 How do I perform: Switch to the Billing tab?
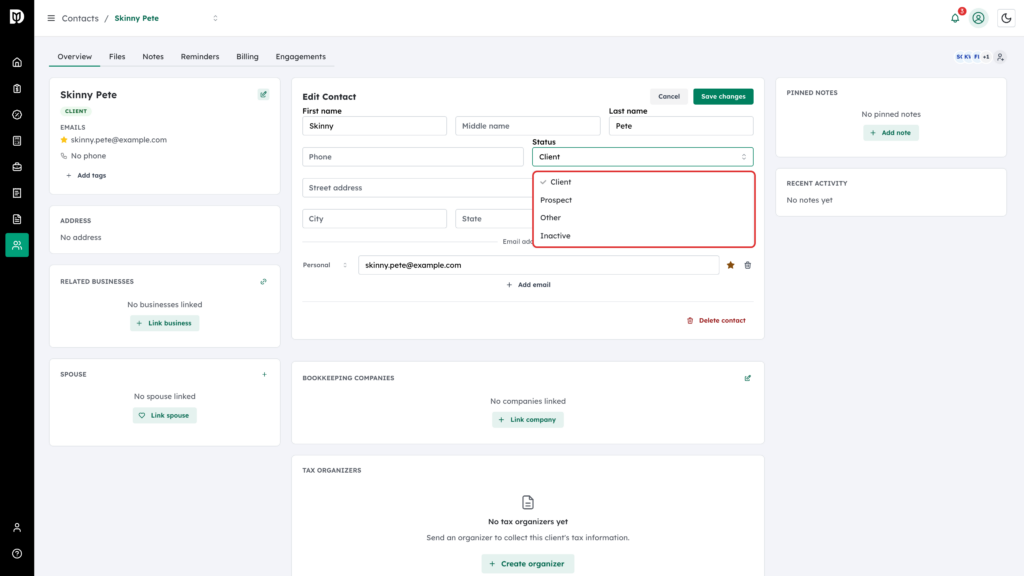tap(248, 57)
